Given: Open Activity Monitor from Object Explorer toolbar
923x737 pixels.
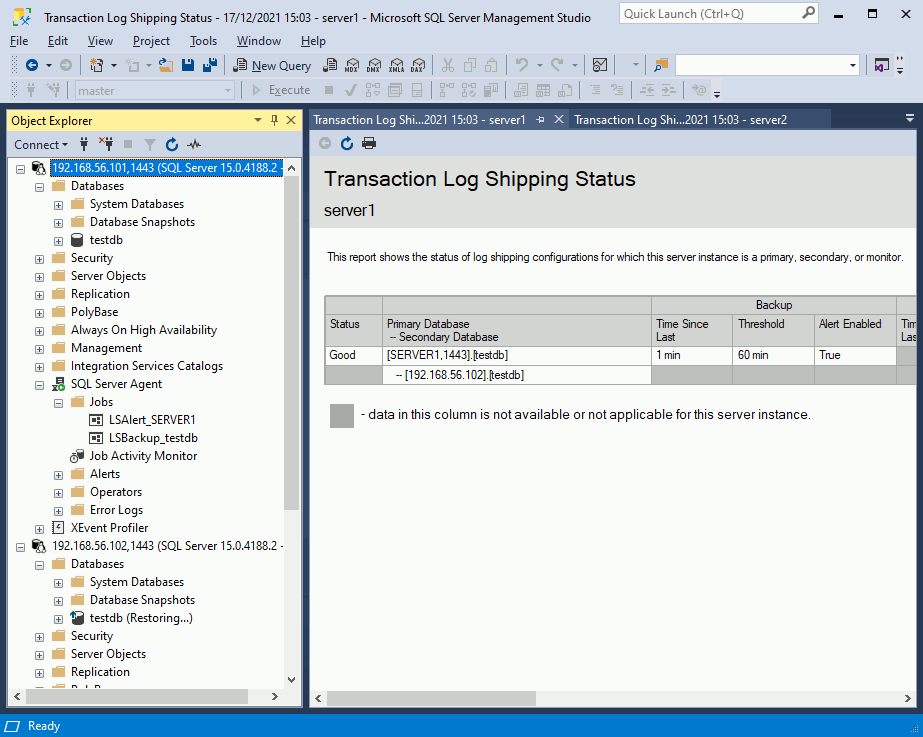Looking at the screenshot, I should coord(194,144).
